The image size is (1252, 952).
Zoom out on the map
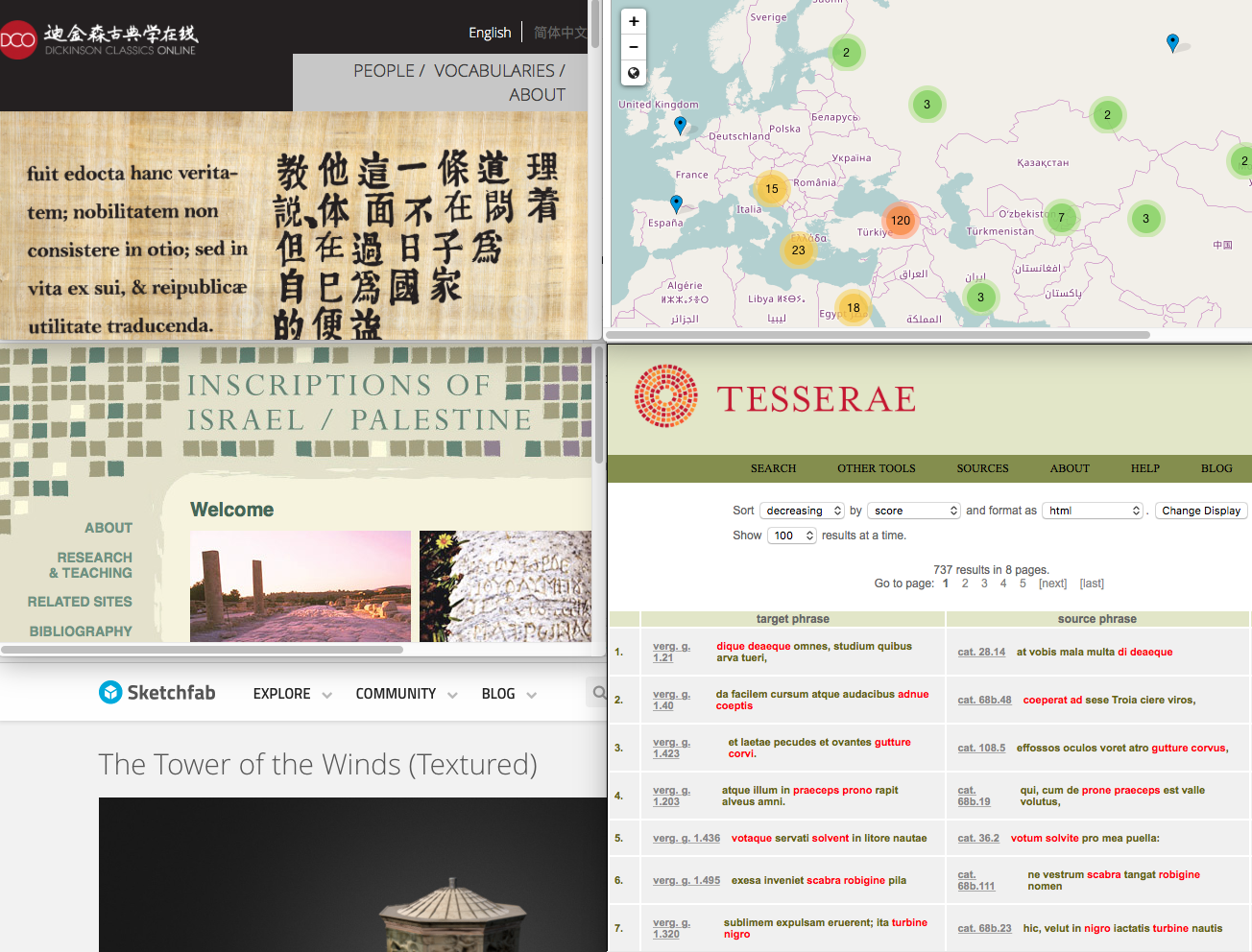(x=634, y=47)
